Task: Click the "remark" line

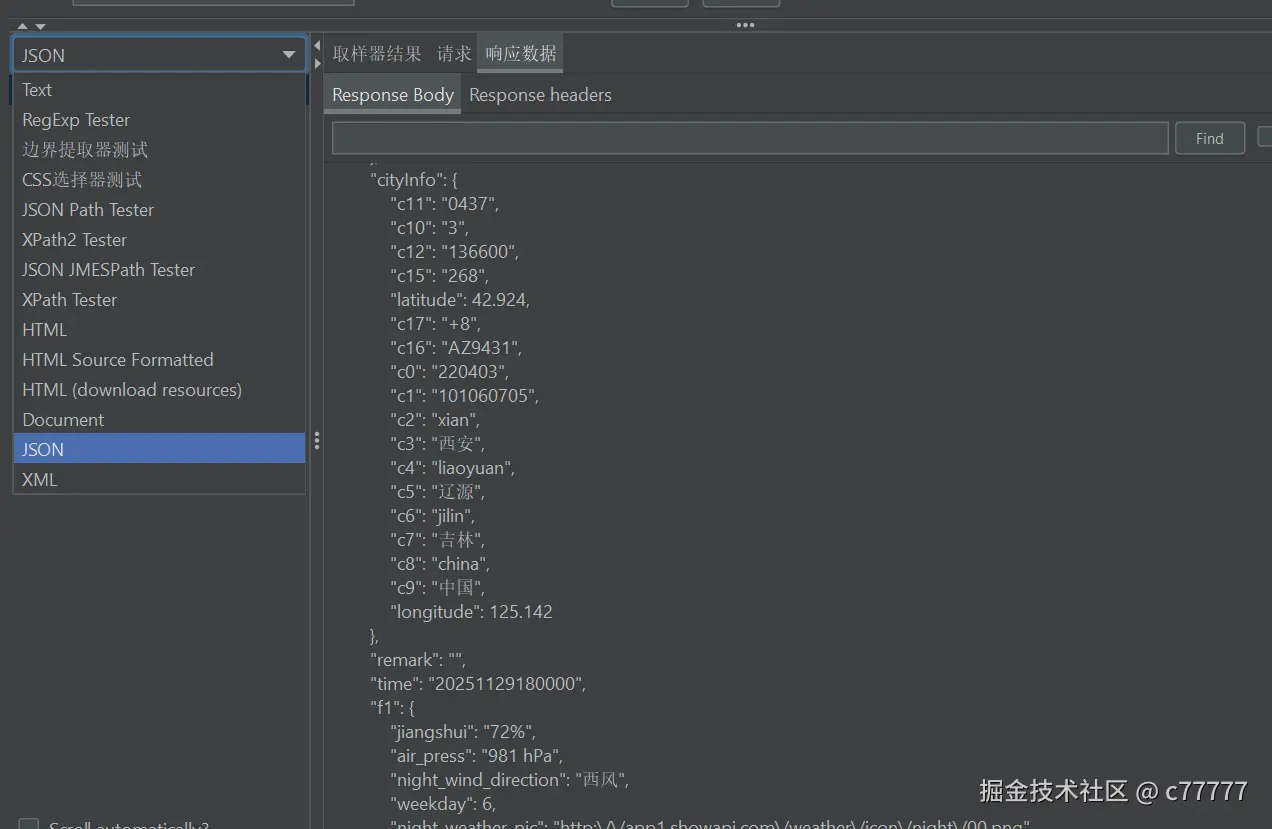Action: pyautogui.click(x=418, y=660)
